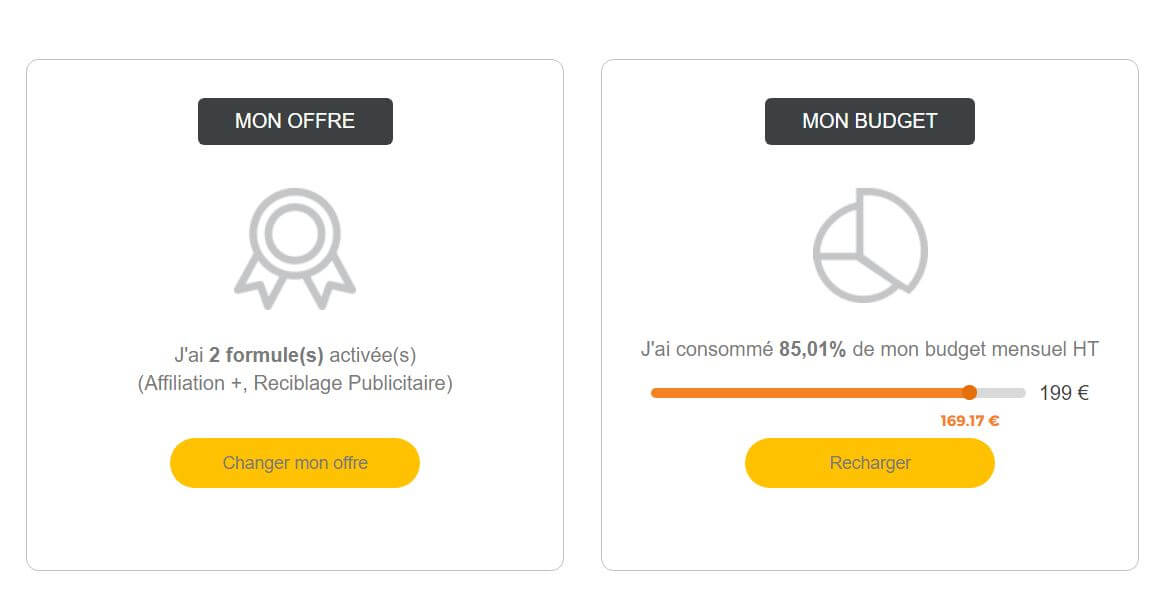Click empty space below Recharger button

pyautogui.click(x=869, y=530)
